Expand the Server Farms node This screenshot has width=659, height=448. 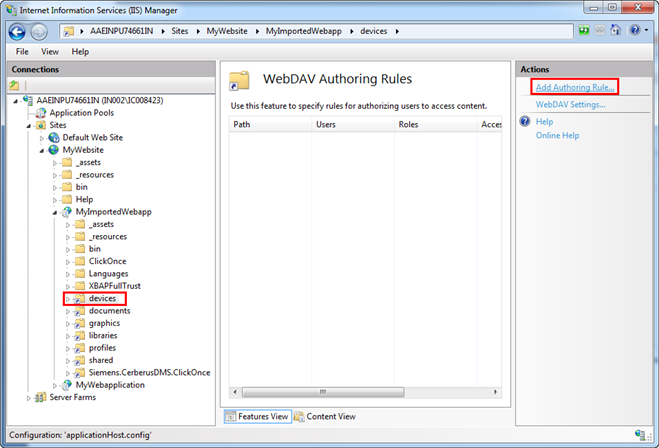[28, 397]
